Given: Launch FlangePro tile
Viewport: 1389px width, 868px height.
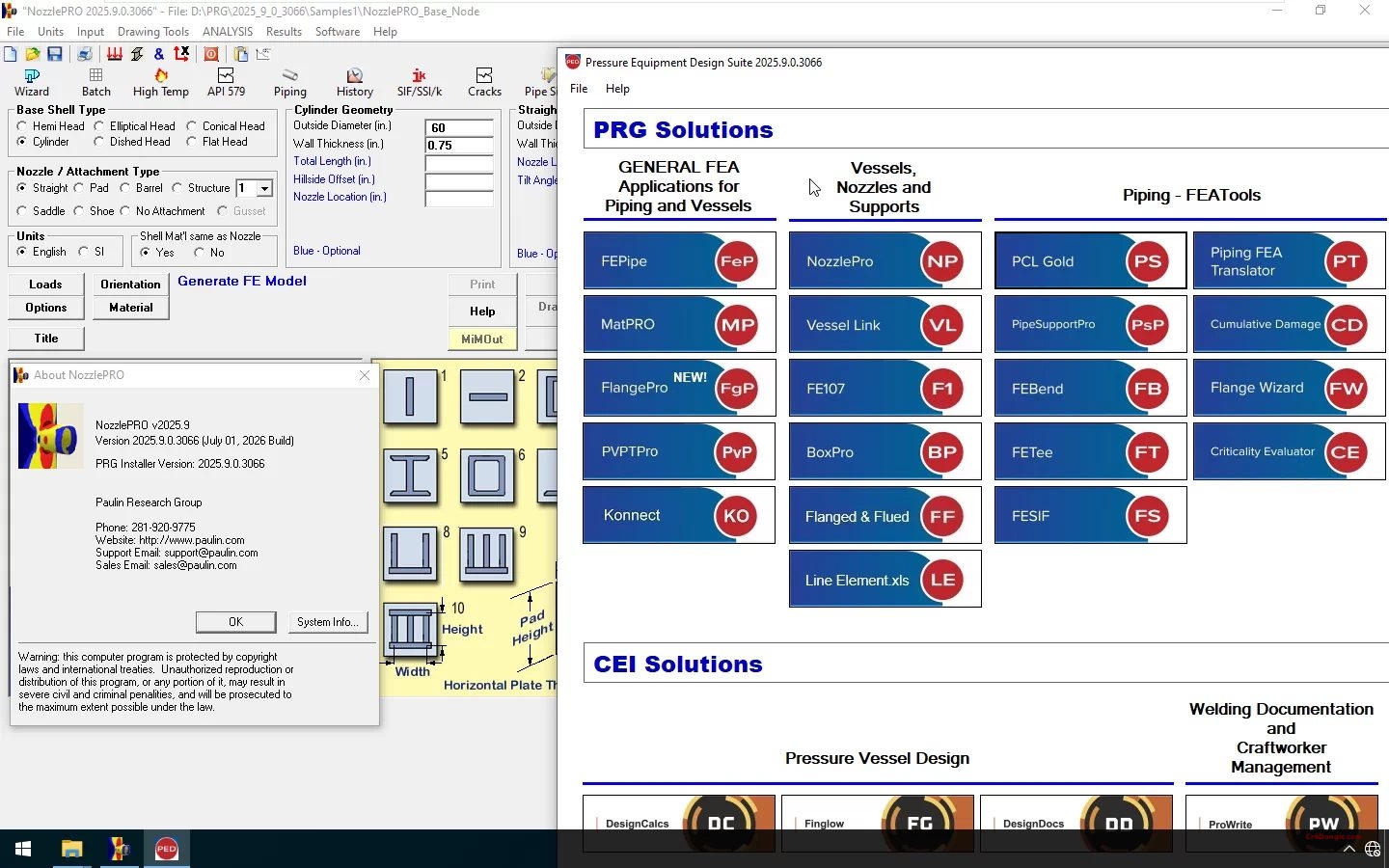Looking at the screenshot, I should click(679, 388).
